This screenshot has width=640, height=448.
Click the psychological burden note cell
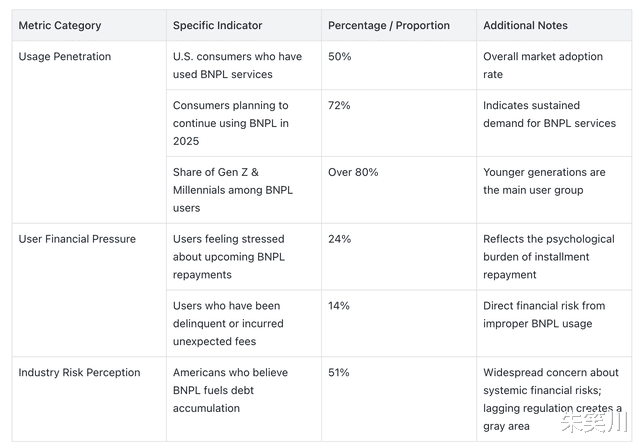pos(549,257)
